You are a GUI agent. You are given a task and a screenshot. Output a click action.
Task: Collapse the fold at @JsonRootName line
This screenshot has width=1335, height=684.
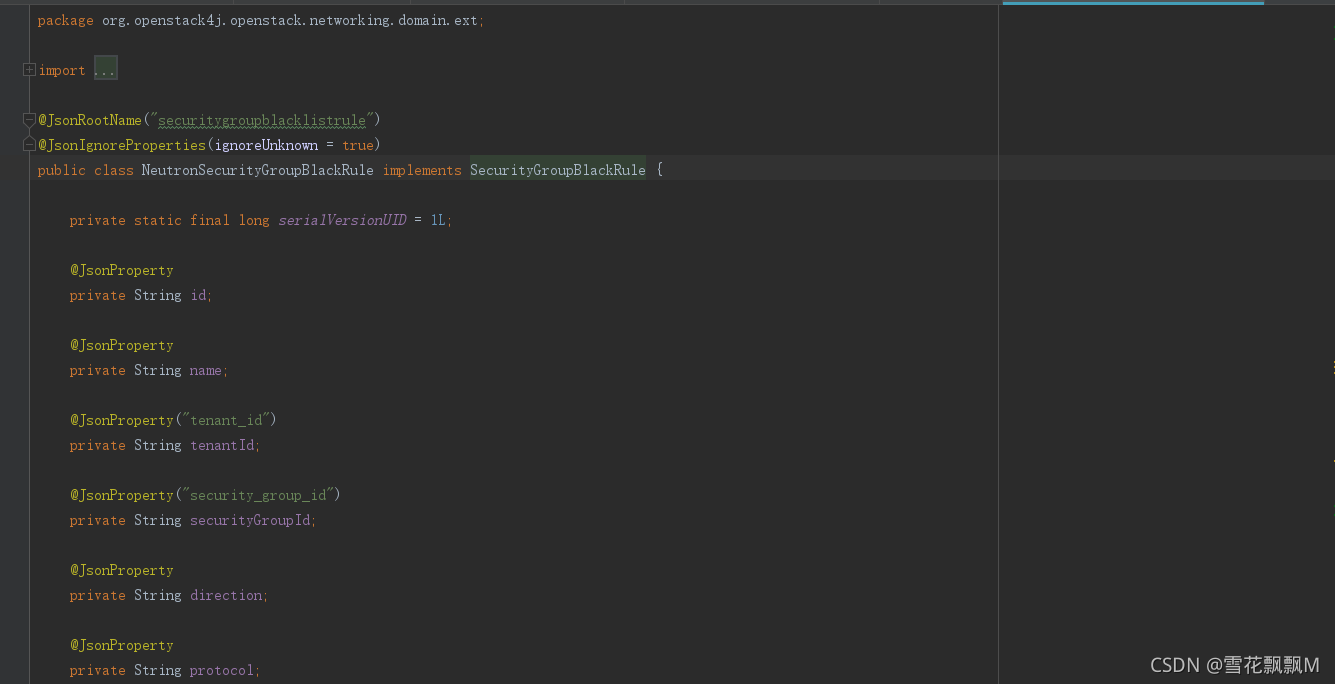point(29,120)
